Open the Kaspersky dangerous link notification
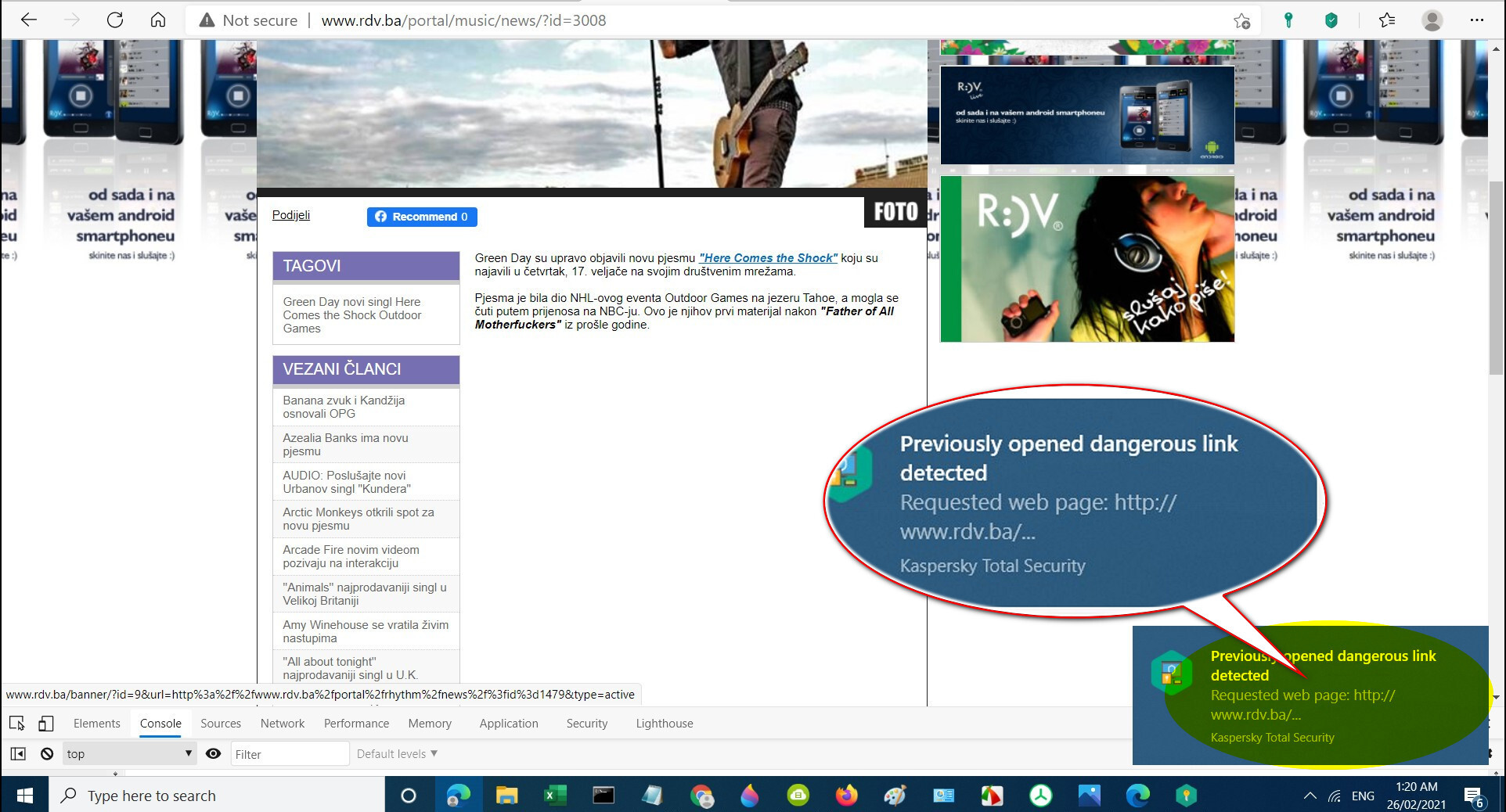Screen dimensions: 1506x812 [1310, 695]
